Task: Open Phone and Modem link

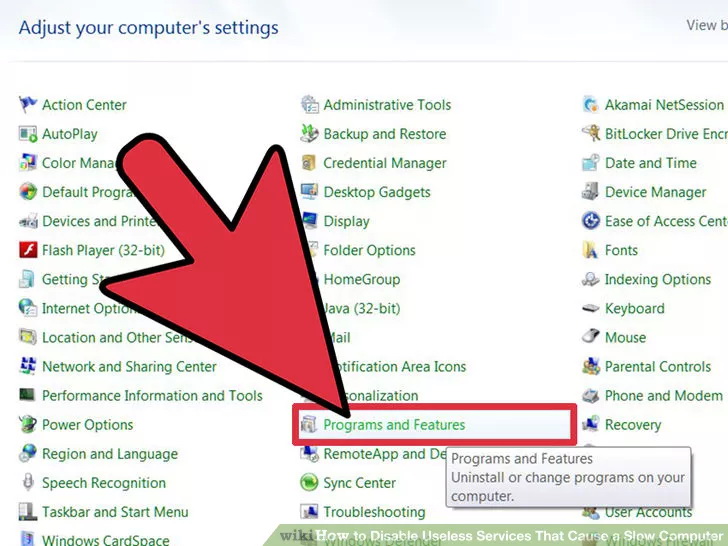Action: (x=664, y=396)
